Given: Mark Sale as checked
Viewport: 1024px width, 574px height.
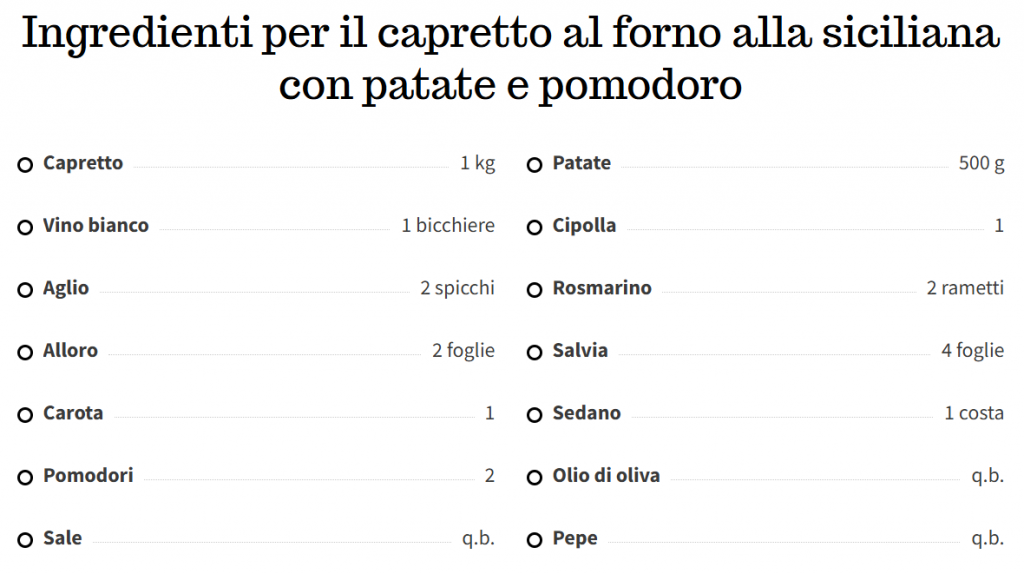Looking at the screenshot, I should (x=25, y=540).
